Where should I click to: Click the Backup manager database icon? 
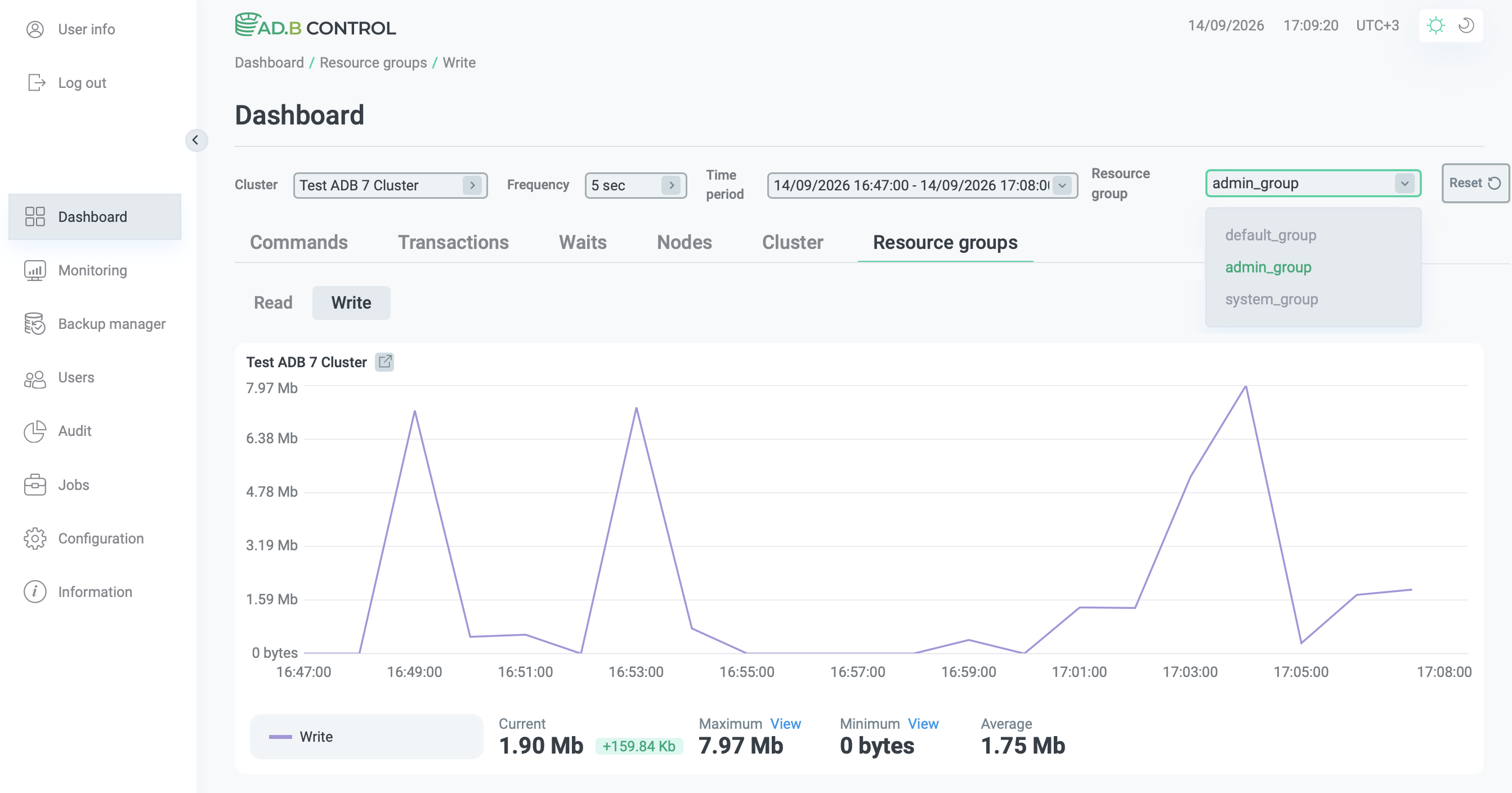coord(35,324)
